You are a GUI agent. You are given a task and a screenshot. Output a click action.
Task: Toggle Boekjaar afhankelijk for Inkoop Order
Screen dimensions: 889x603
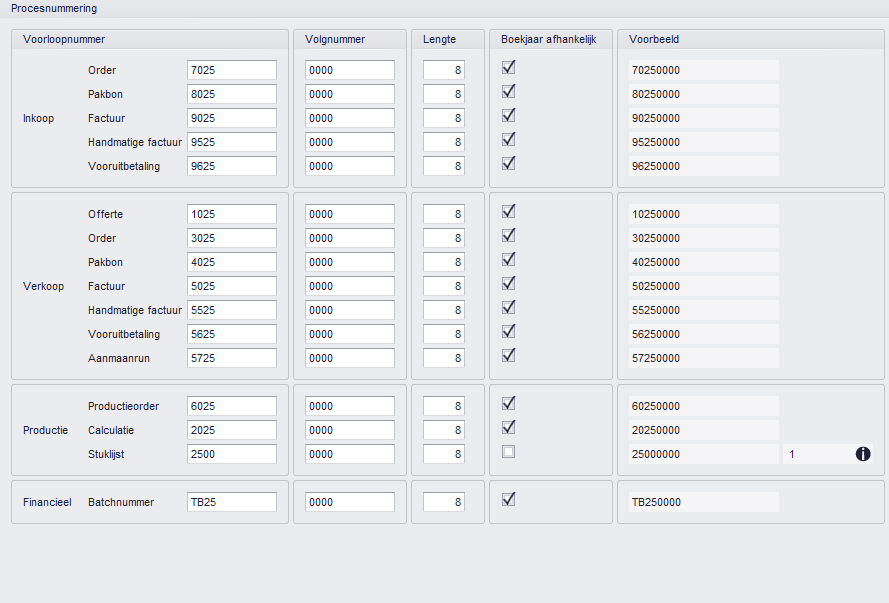coord(509,67)
